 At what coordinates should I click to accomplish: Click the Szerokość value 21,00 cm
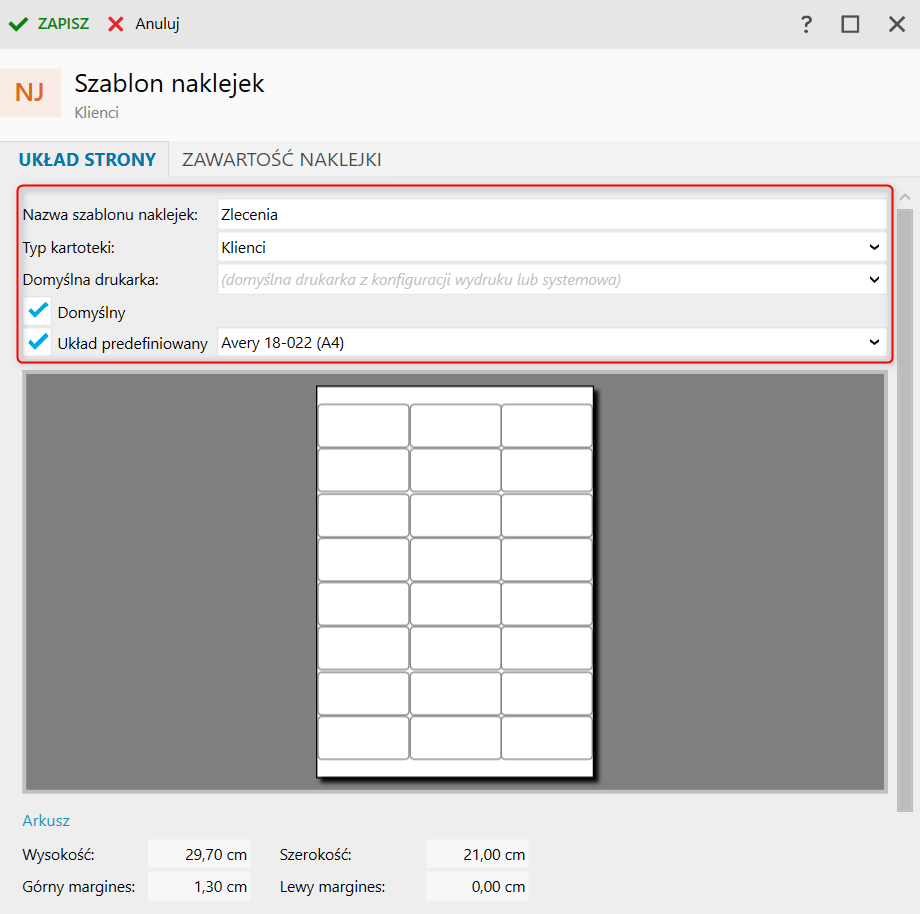(478, 854)
